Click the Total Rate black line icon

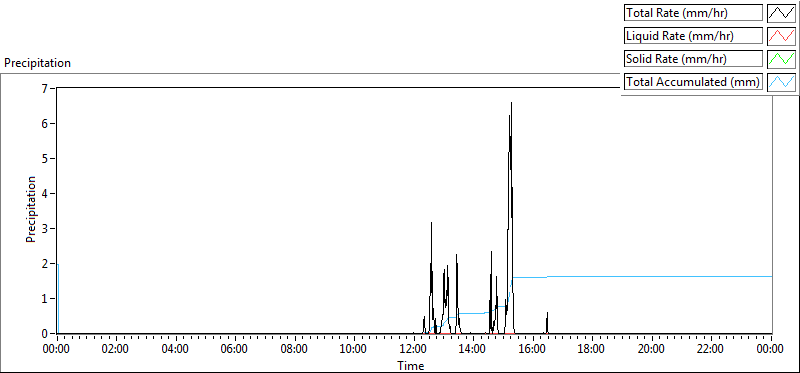click(x=782, y=13)
